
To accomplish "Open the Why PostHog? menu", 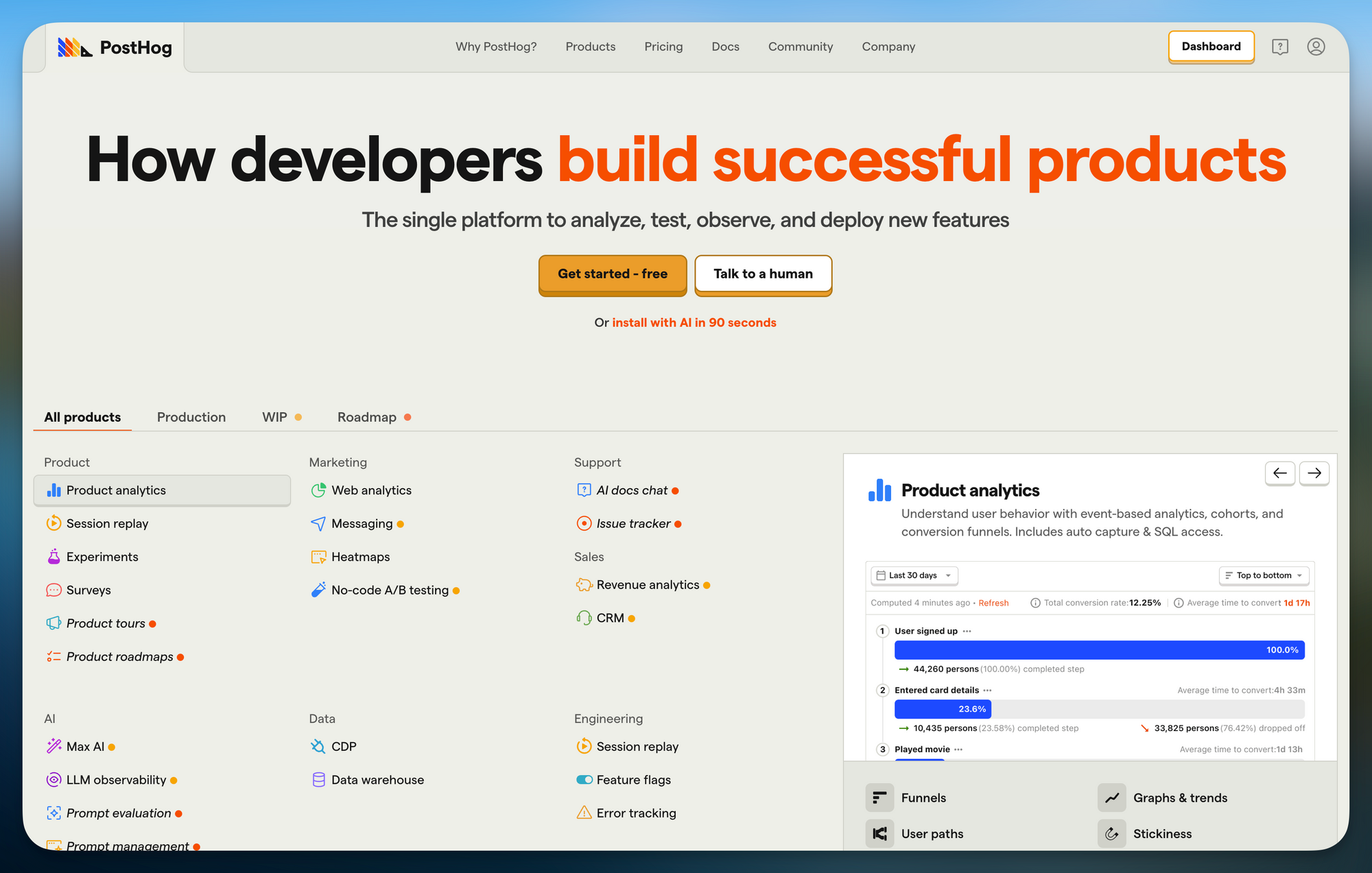I will pos(496,47).
